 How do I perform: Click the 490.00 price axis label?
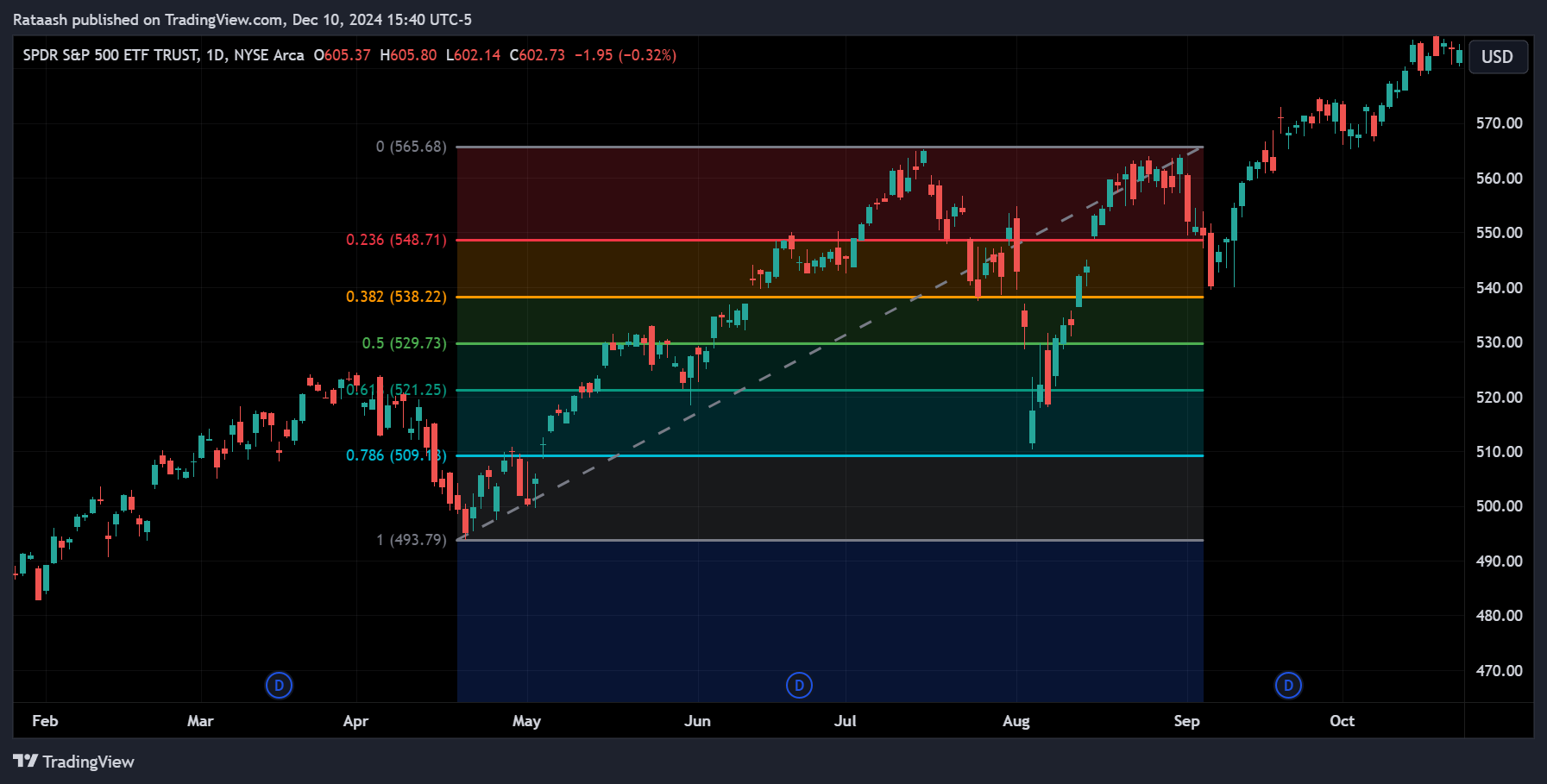tap(1500, 561)
